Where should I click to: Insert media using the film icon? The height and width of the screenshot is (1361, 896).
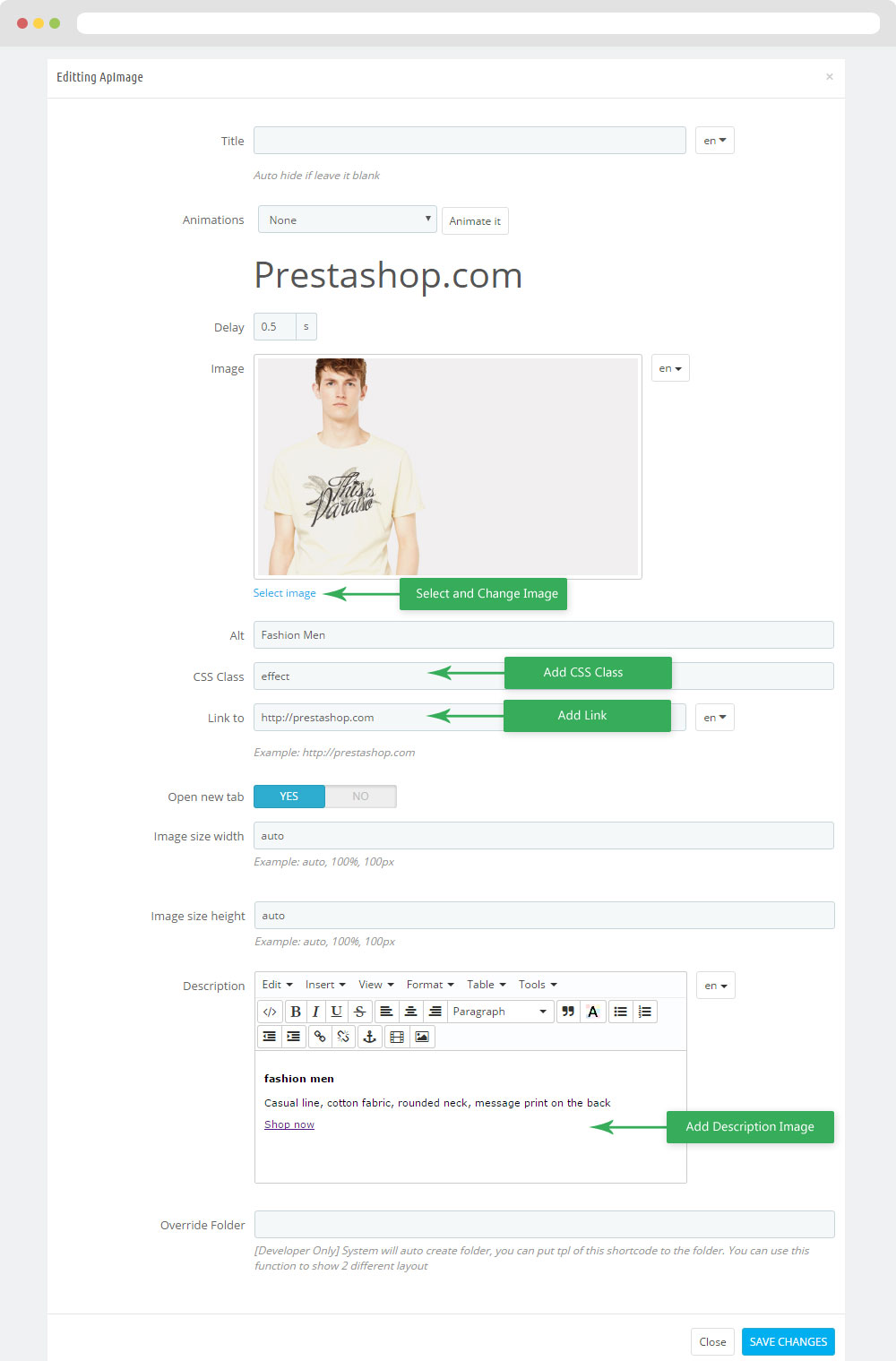pos(397,1037)
